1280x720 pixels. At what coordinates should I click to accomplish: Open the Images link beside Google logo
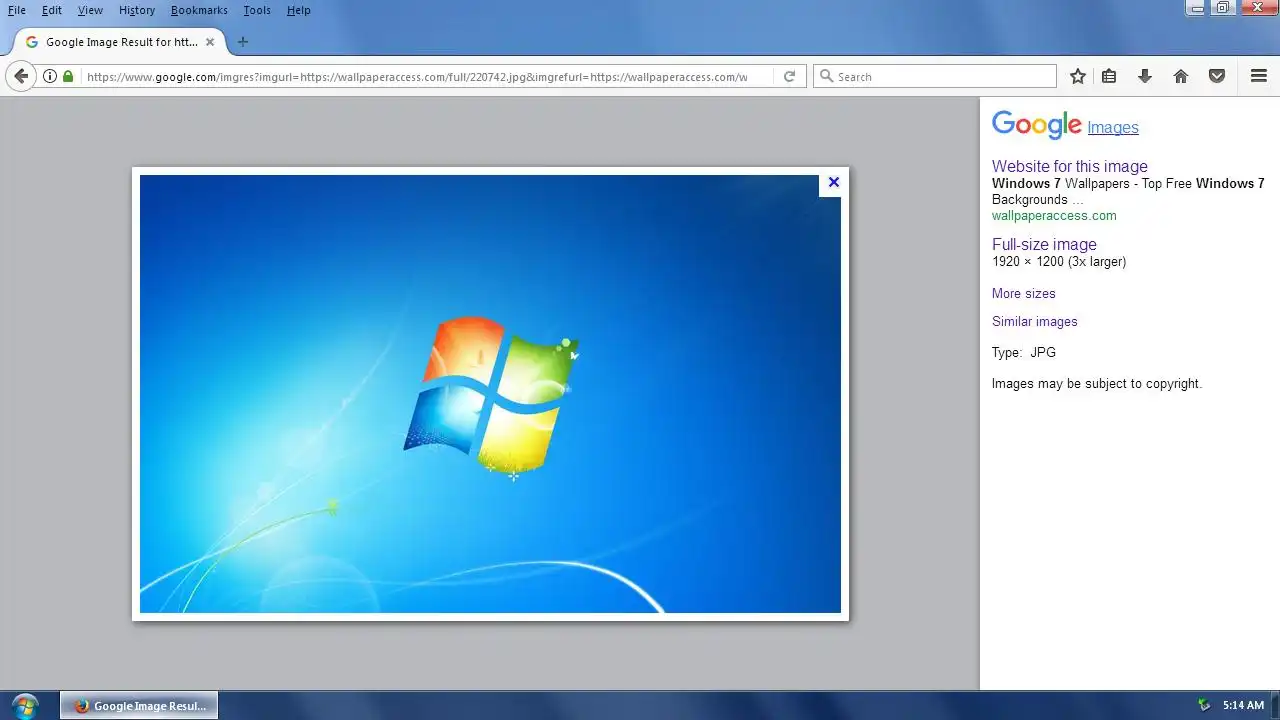coord(1113,127)
